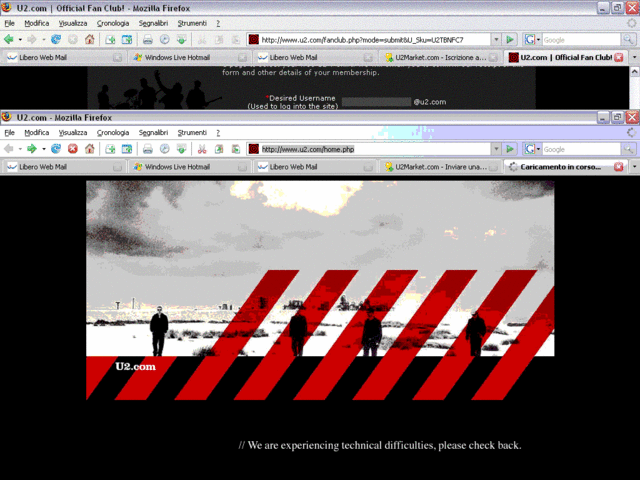Click Cut scissors in front U2.com window toolbar
This screenshot has width=640, height=480.
pos(202,149)
